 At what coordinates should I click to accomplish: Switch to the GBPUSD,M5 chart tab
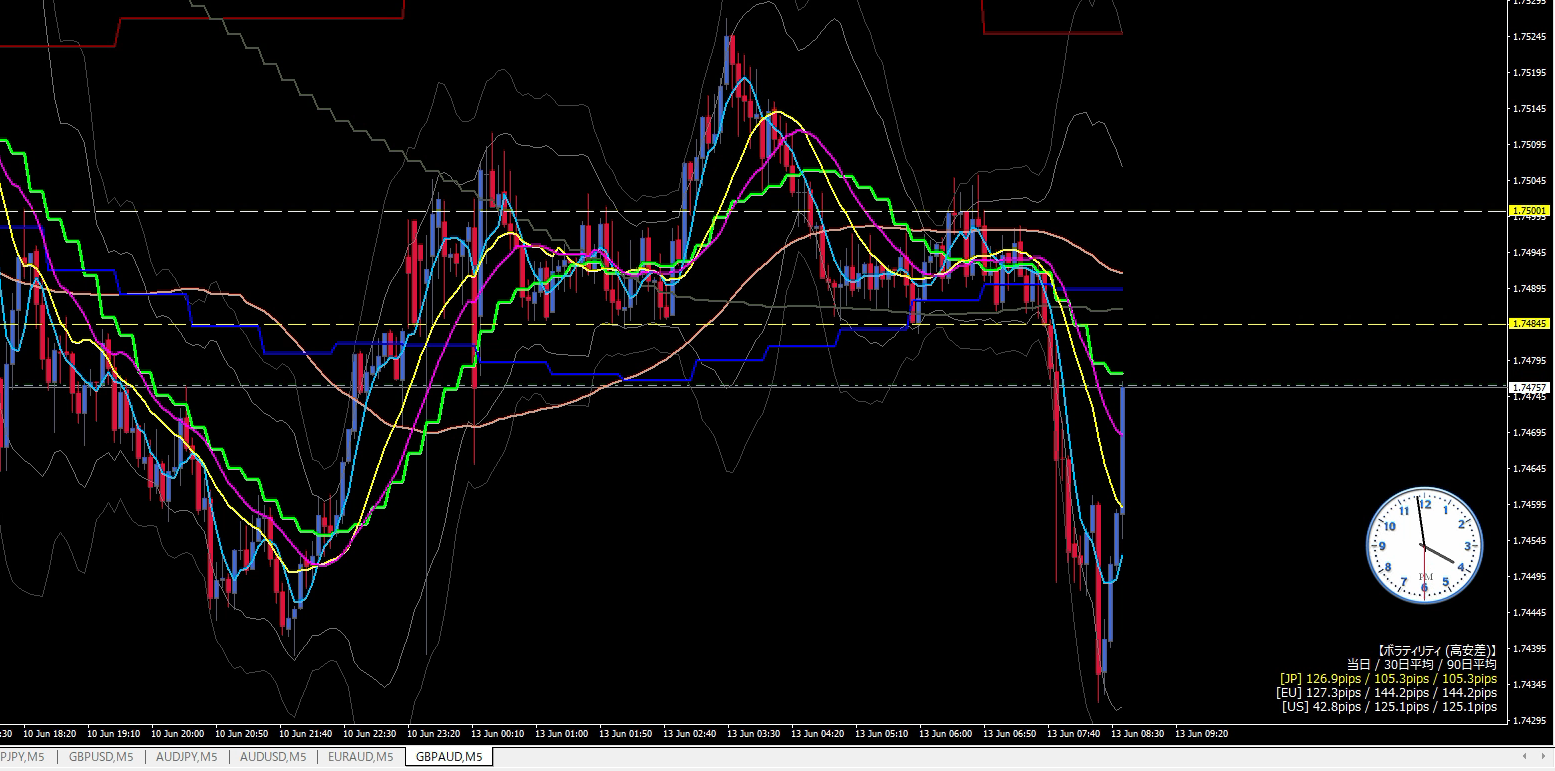coord(100,757)
